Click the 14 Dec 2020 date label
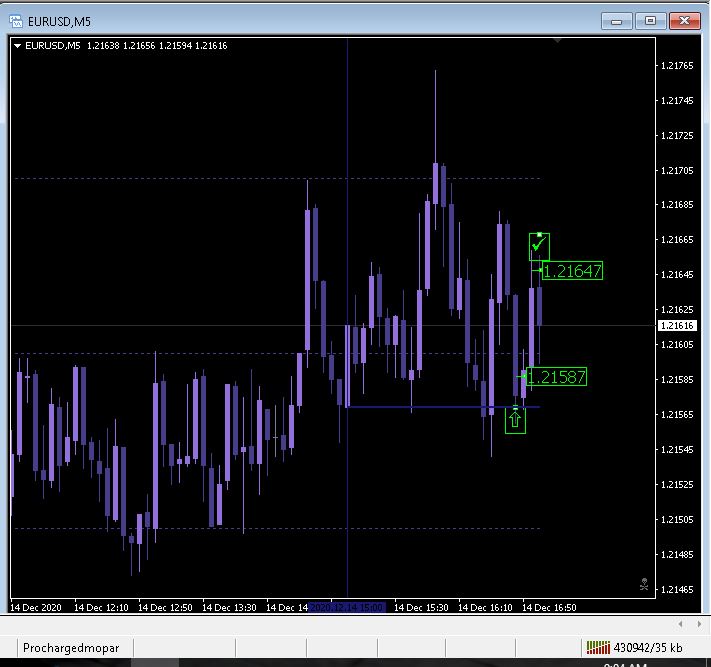This screenshot has height=667, width=711. [x=36, y=607]
